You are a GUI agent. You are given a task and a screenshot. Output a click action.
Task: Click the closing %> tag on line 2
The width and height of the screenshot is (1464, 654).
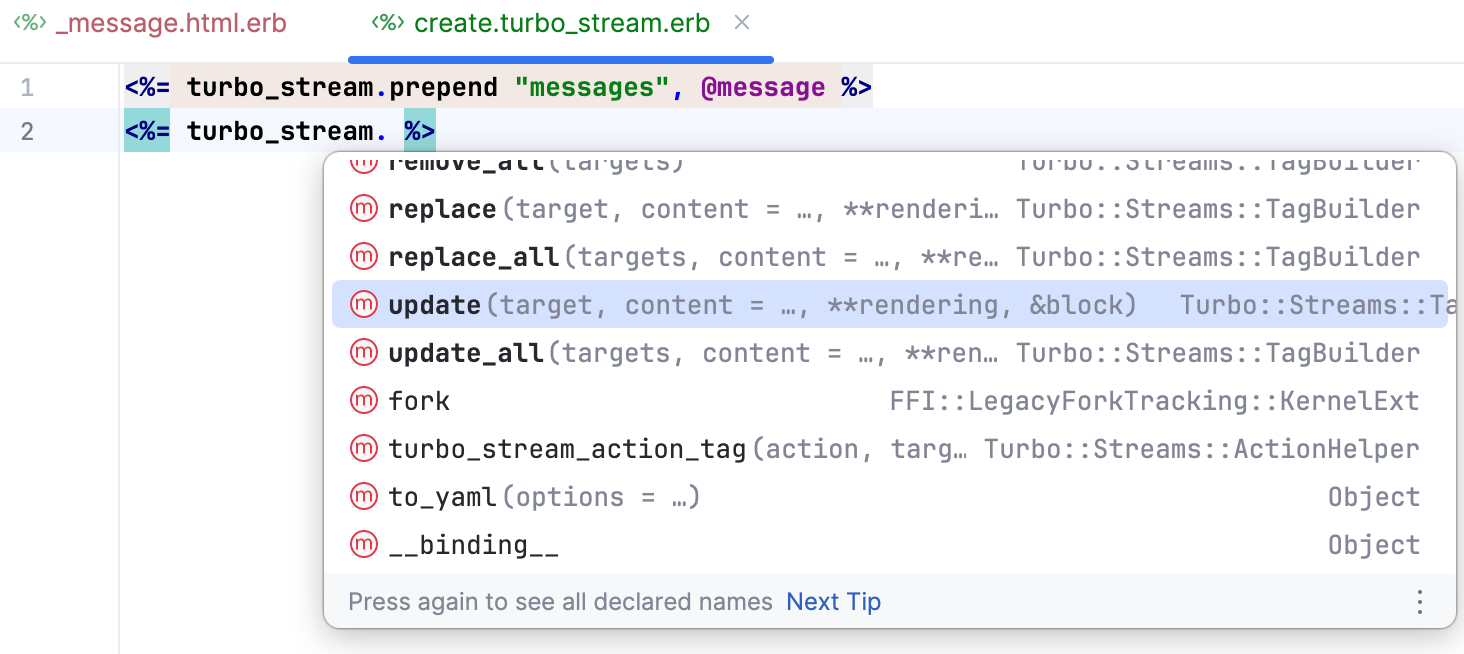(420, 131)
